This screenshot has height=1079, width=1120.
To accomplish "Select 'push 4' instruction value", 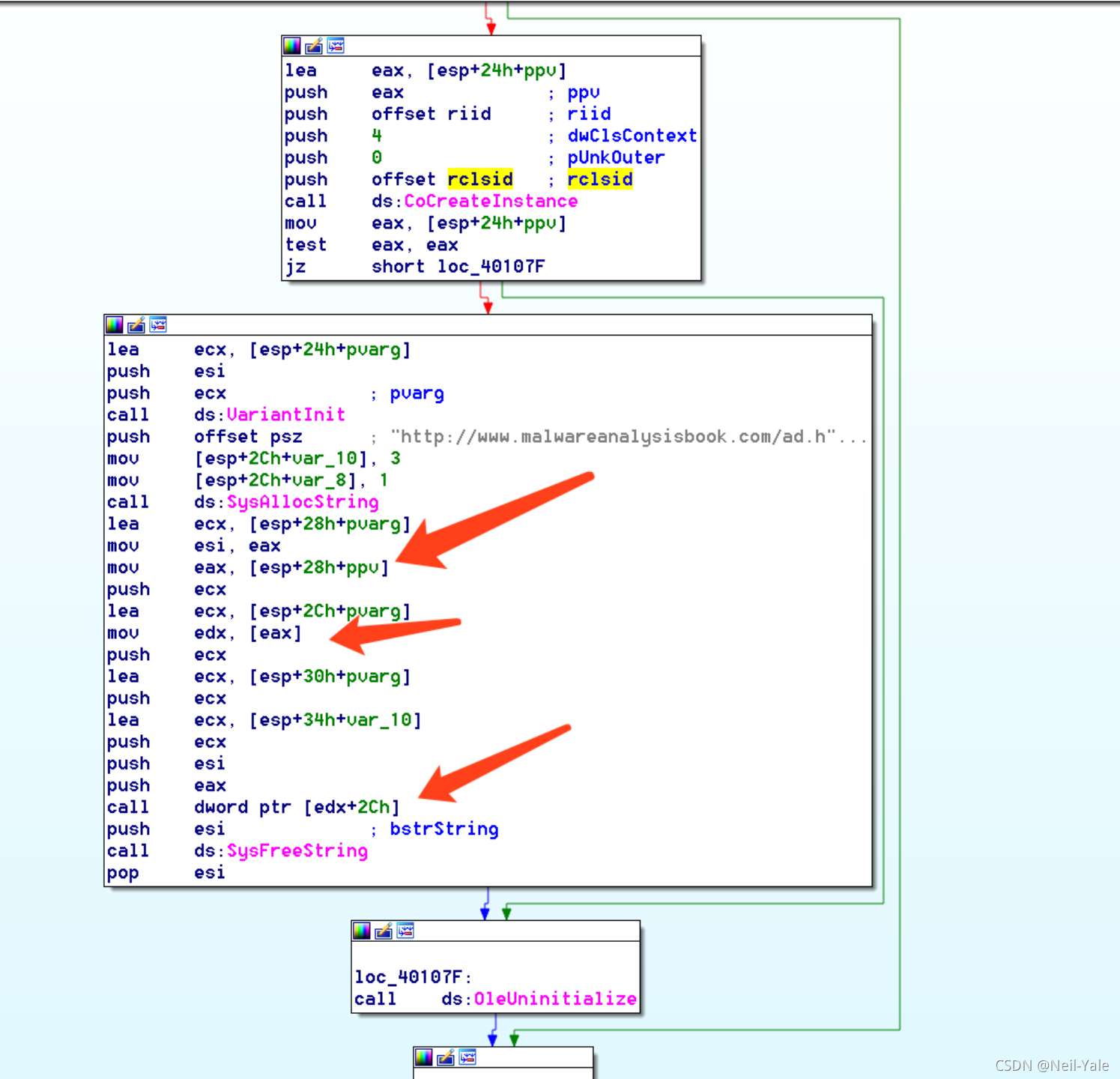I will tap(377, 136).
